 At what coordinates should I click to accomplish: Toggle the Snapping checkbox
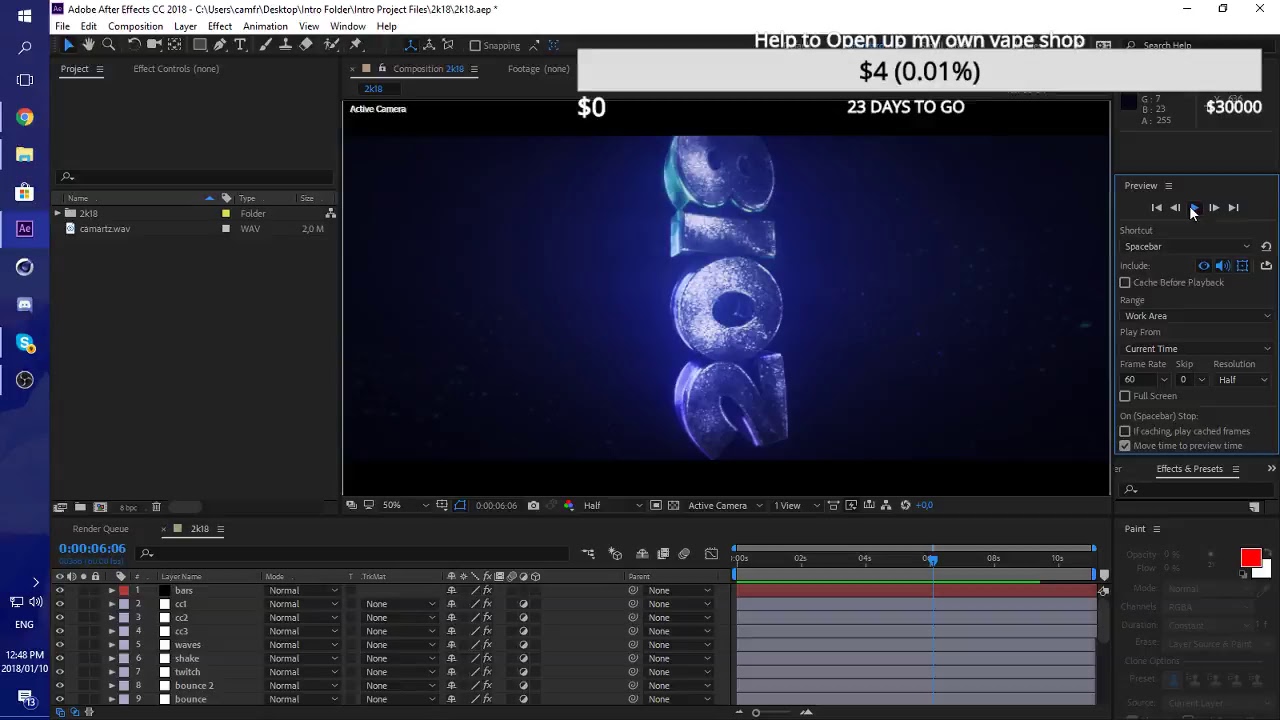(x=475, y=46)
